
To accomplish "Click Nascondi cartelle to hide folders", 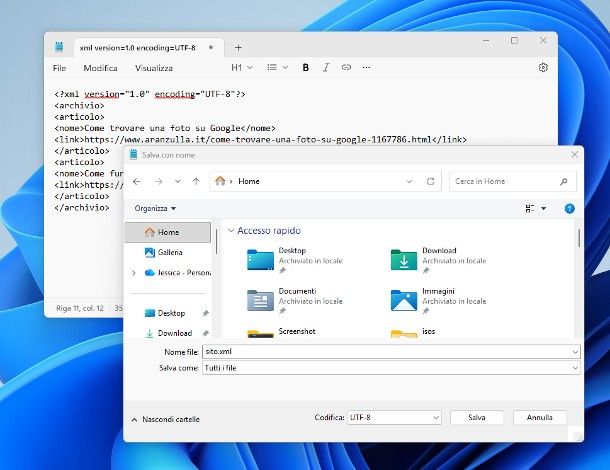I will coord(166,419).
